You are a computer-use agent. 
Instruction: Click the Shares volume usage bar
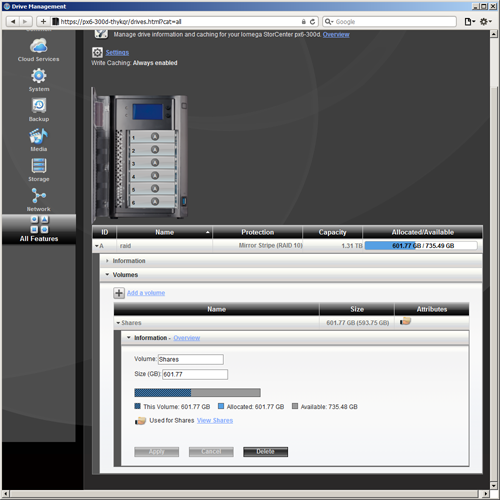197,393
